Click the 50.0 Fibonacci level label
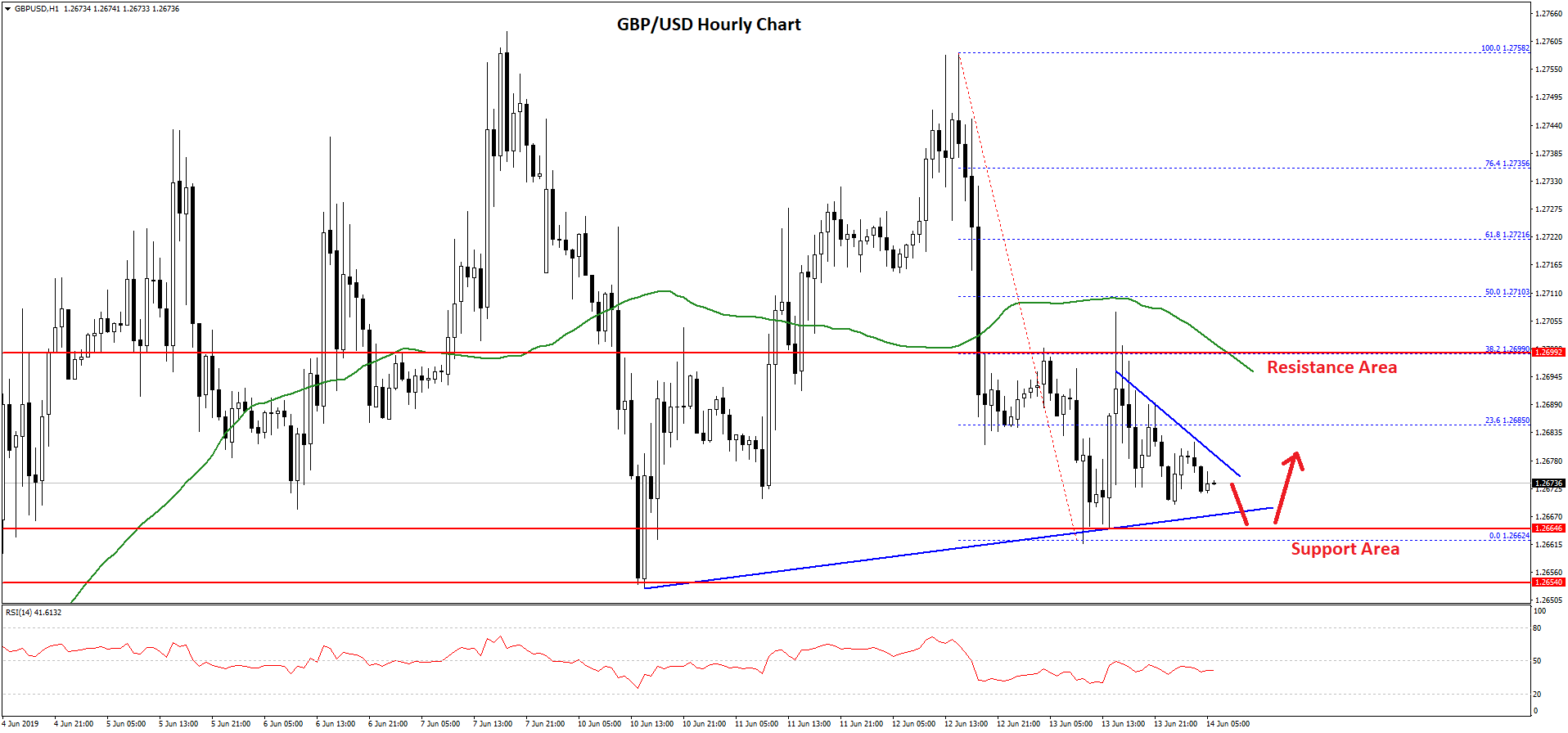This screenshot has height=733, width=1568. click(x=1507, y=292)
